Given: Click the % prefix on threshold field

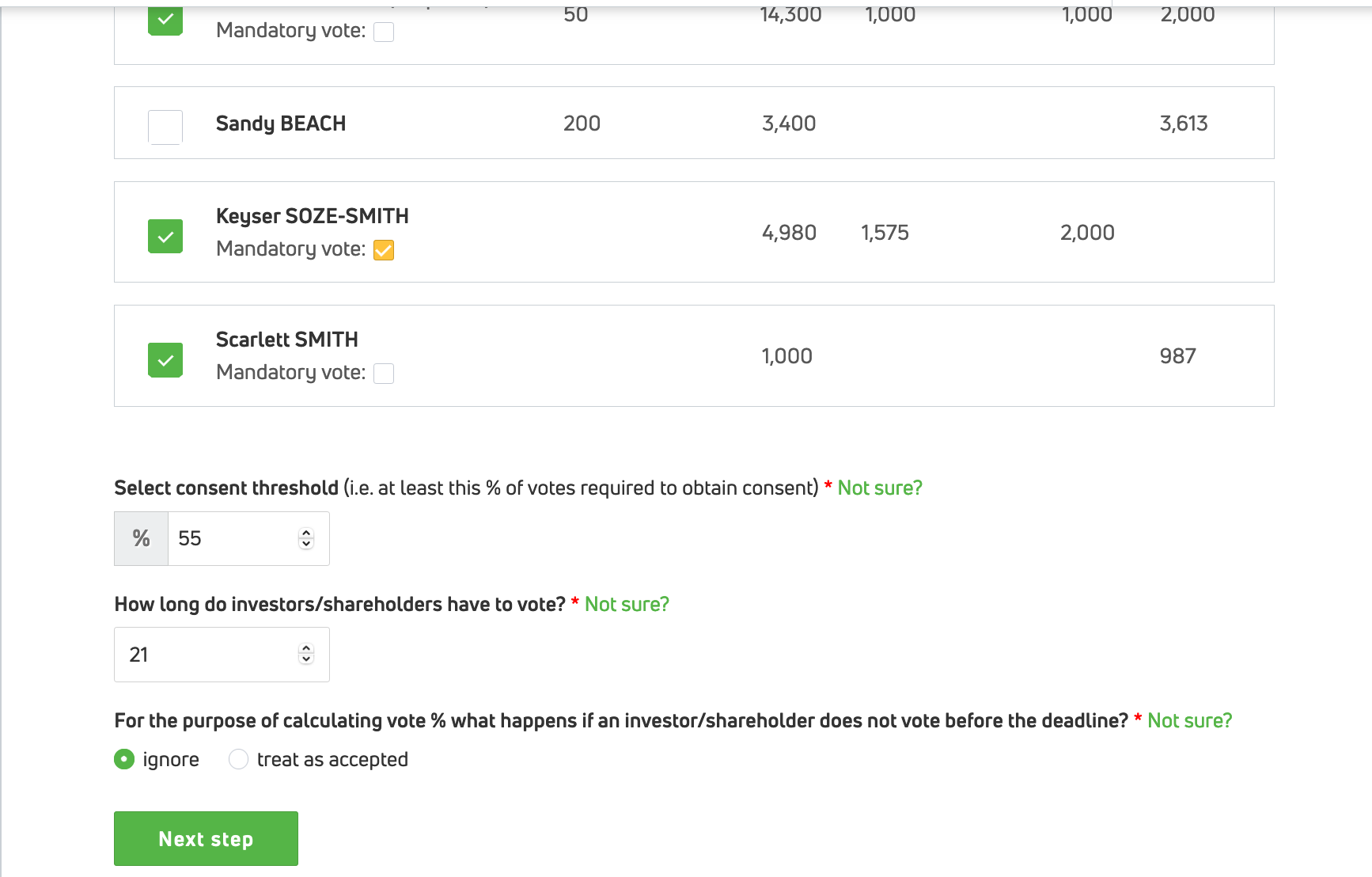Looking at the screenshot, I should pyautogui.click(x=142, y=538).
